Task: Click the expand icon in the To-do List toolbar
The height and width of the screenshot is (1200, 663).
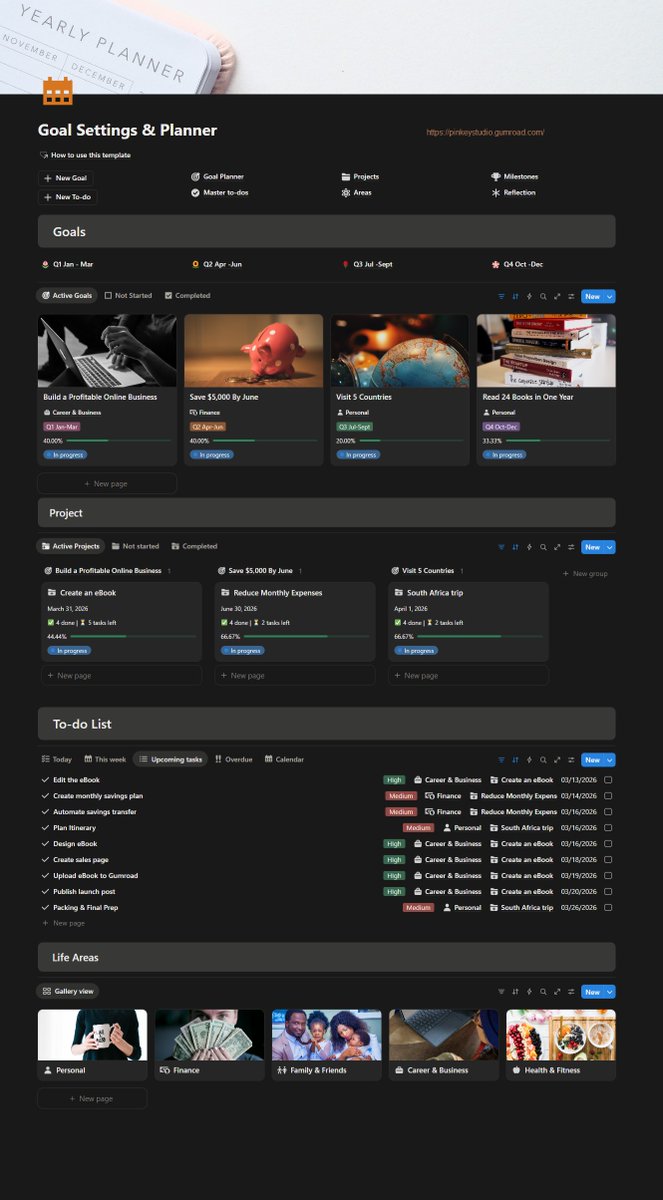Action: click(557, 760)
